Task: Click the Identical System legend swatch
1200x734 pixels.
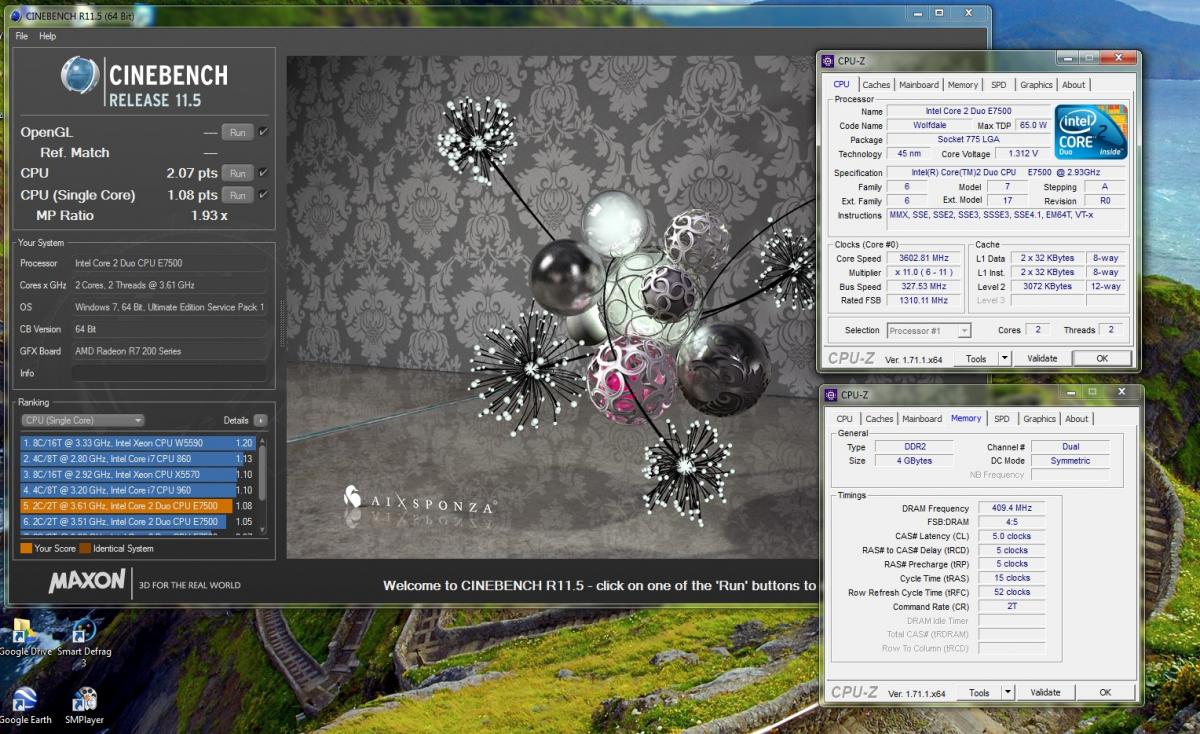Action: [85, 548]
